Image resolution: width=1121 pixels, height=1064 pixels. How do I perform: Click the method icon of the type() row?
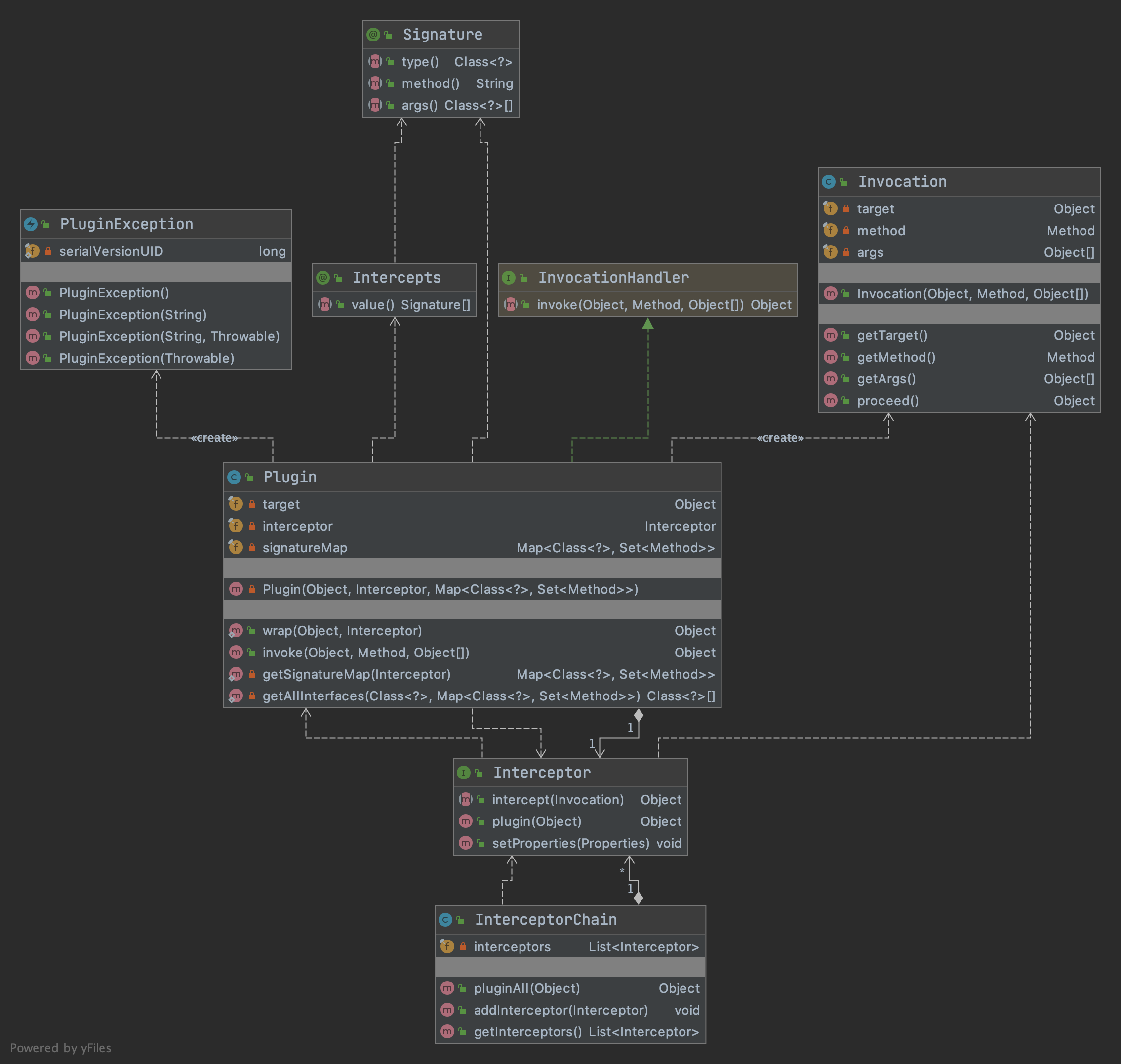(x=375, y=61)
